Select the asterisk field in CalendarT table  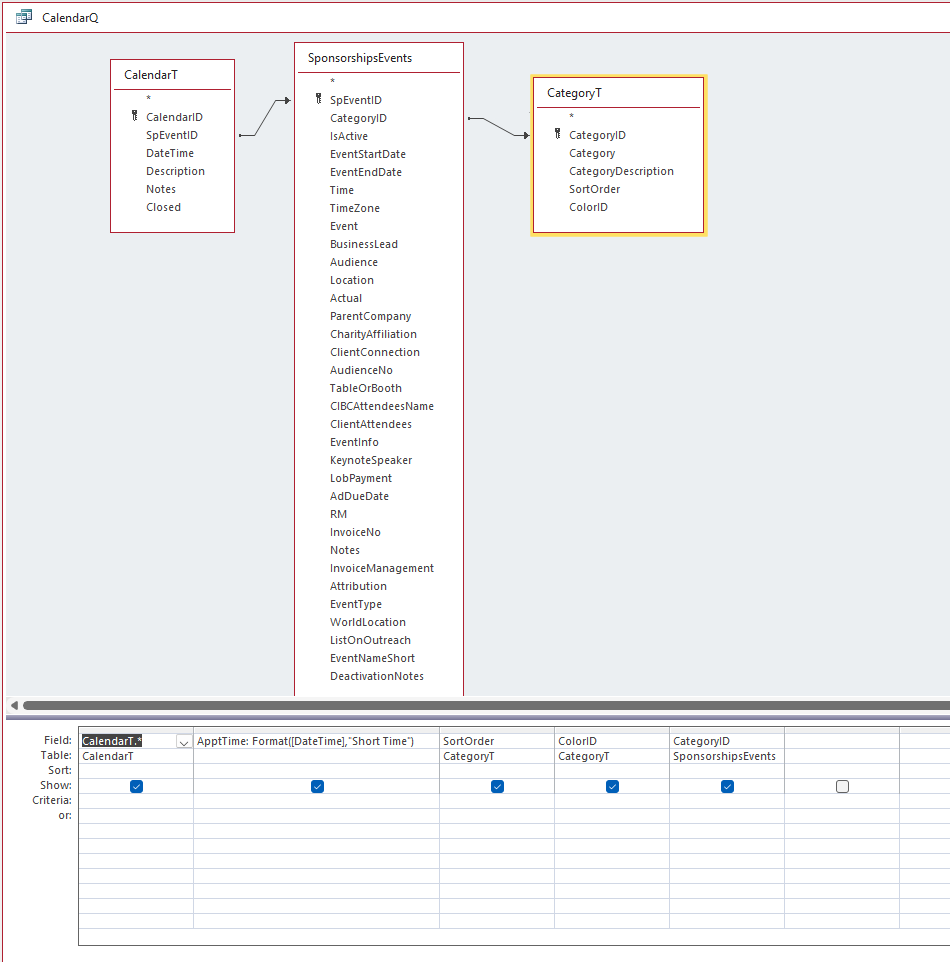[x=148, y=99]
